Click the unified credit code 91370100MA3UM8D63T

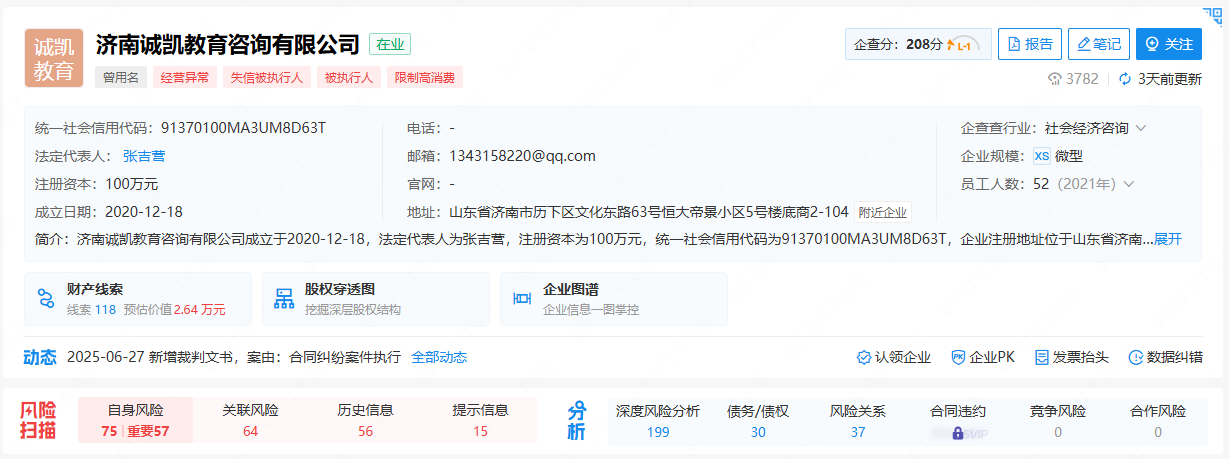(x=243, y=128)
